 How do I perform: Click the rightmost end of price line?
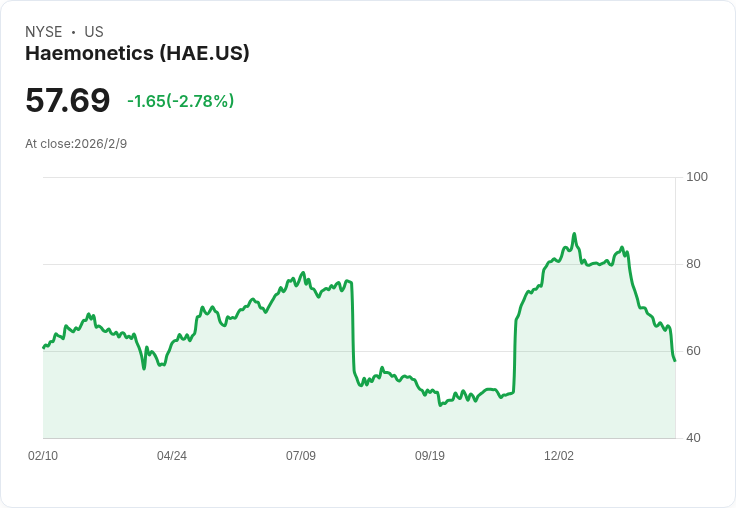pyautogui.click(x=675, y=360)
